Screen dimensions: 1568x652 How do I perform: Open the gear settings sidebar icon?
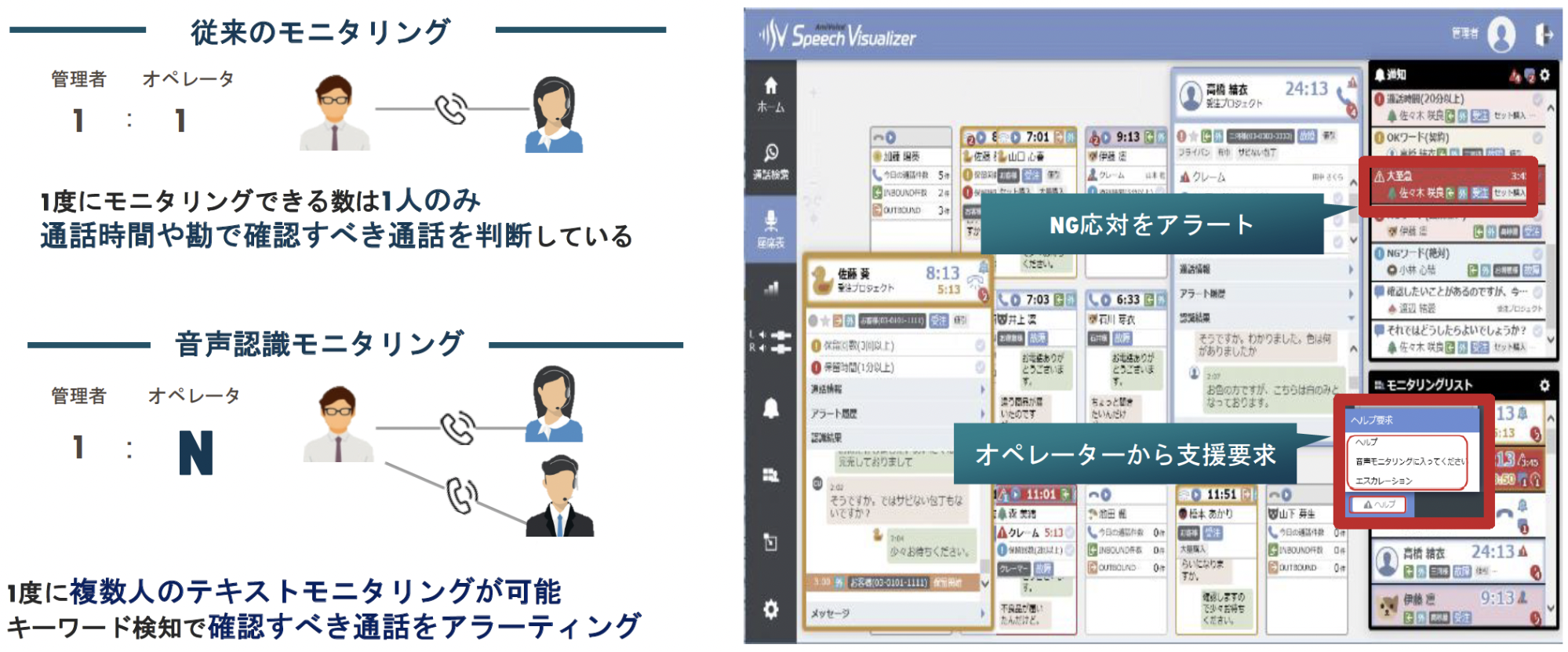click(x=771, y=609)
